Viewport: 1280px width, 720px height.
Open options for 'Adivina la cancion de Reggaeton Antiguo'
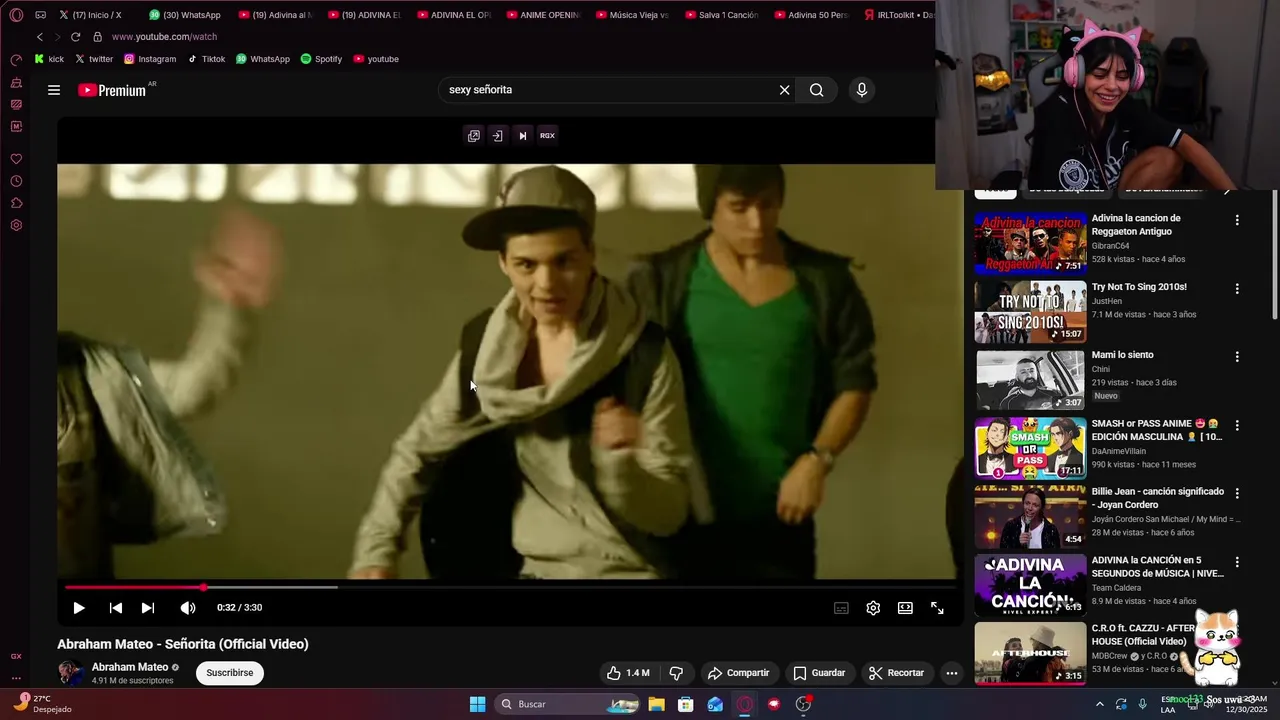point(1237,220)
